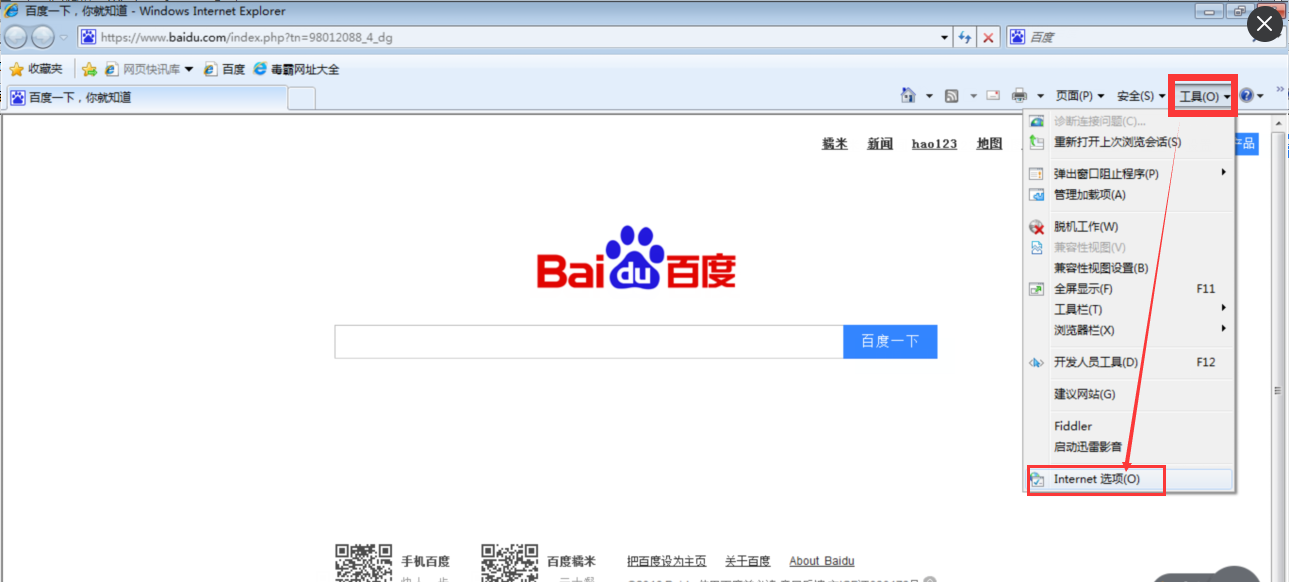This screenshot has width=1289, height=582.
Task: Open the 毒霸网址大全 favorites bar shortcut
Action: pyautogui.click(x=297, y=69)
